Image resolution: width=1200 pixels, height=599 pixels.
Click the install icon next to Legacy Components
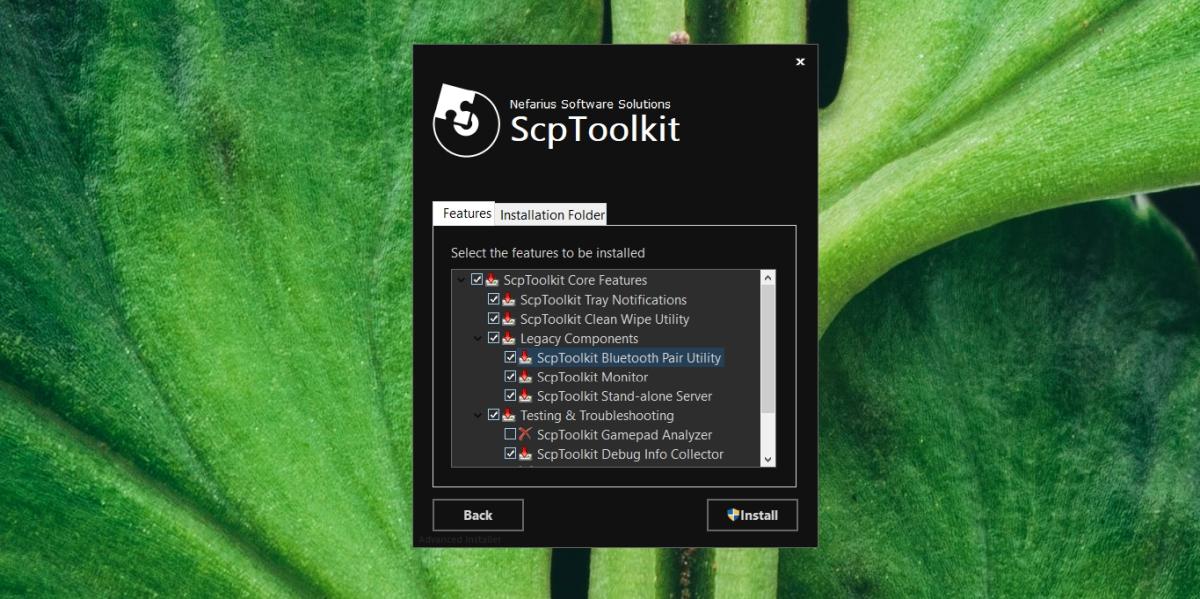pos(508,339)
